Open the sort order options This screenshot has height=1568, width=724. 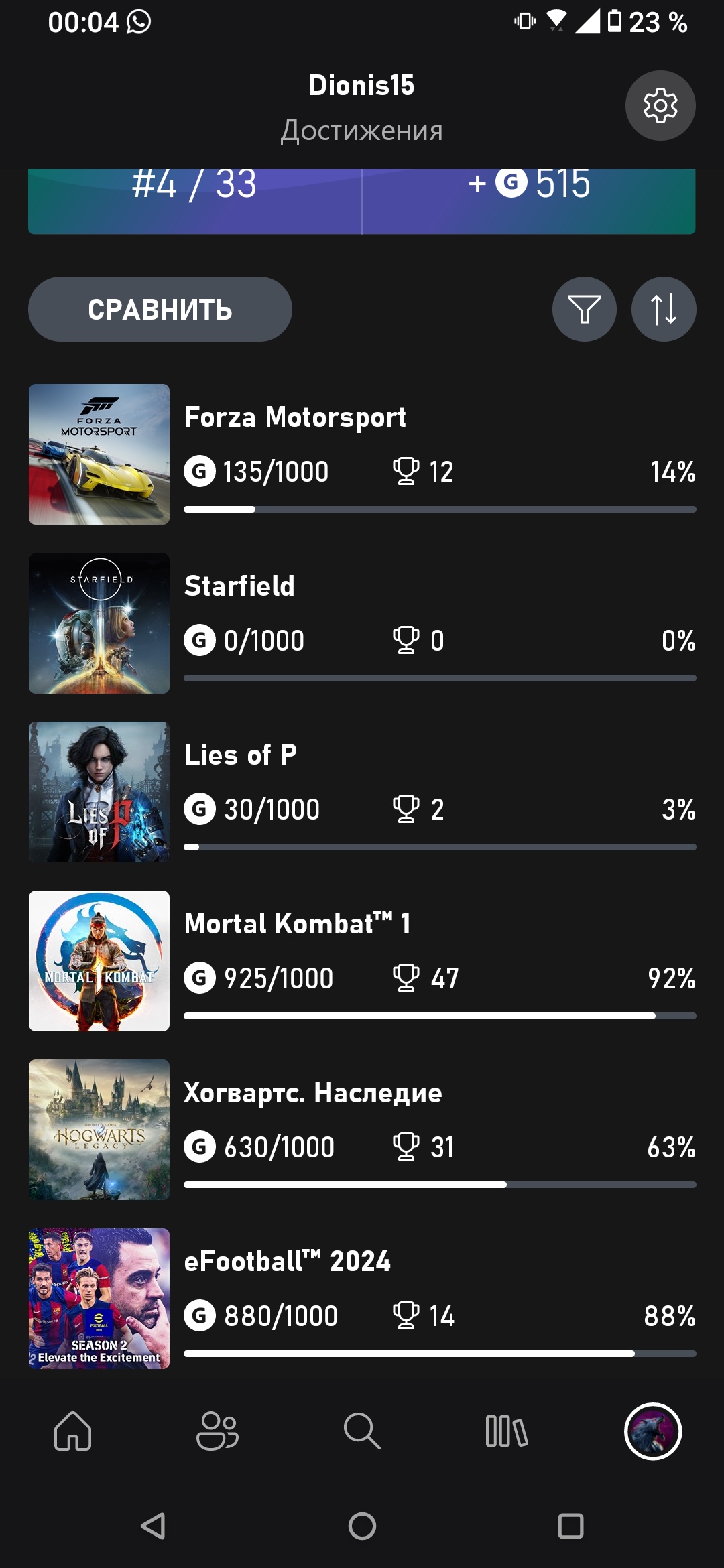click(663, 310)
